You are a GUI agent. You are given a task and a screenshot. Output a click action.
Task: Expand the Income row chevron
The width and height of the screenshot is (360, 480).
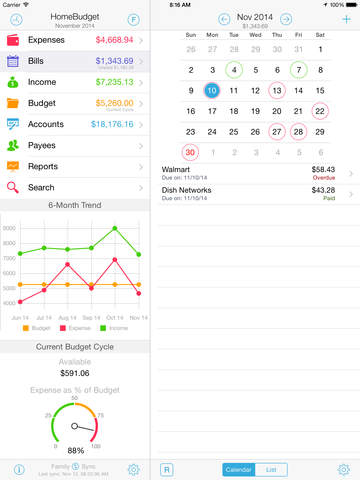tap(141, 82)
